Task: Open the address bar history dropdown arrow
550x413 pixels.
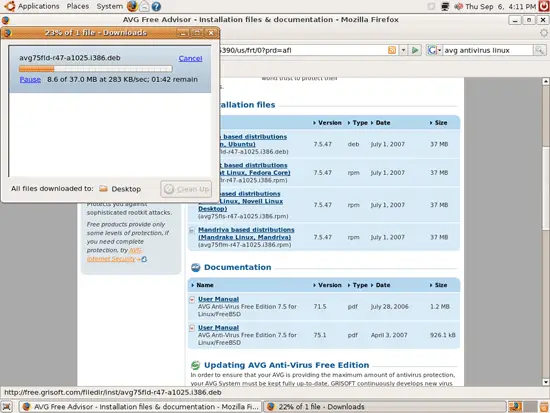Action: 403,50
